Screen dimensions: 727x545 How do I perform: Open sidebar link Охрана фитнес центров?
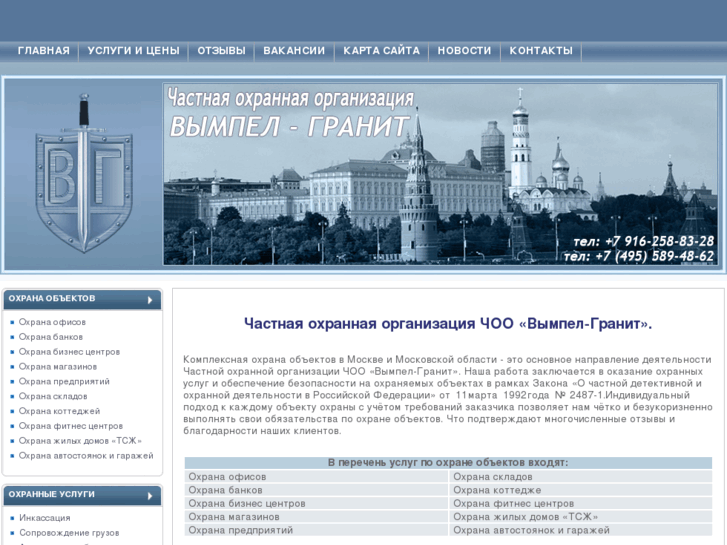(70, 426)
